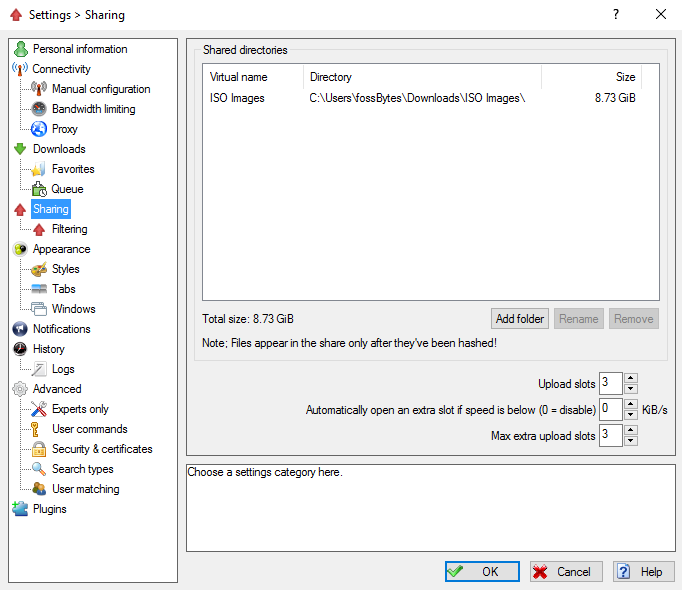
Task: Sort by the Virtual name column header
Action: [253, 77]
